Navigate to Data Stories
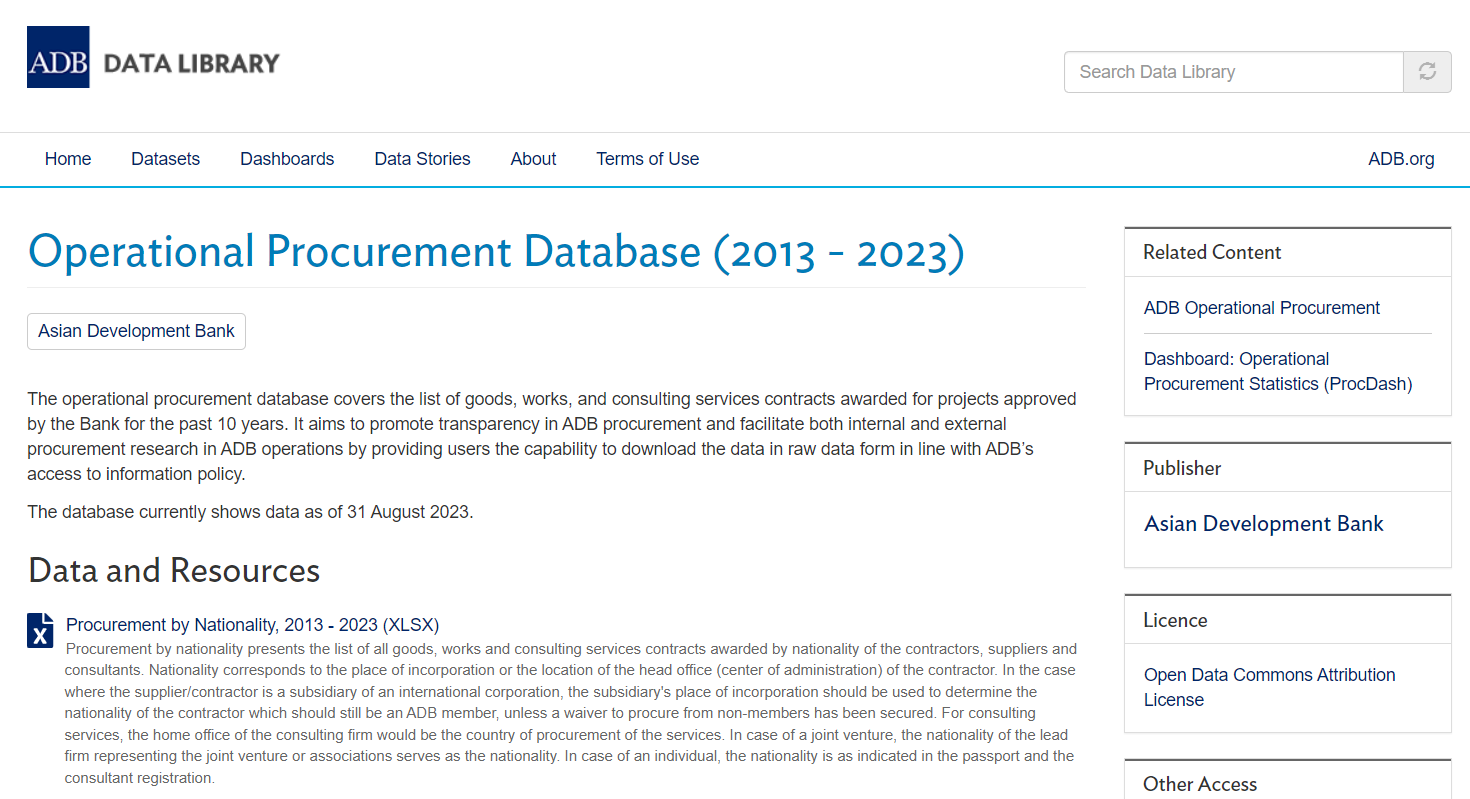This screenshot has height=799, width=1470. pyautogui.click(x=422, y=159)
